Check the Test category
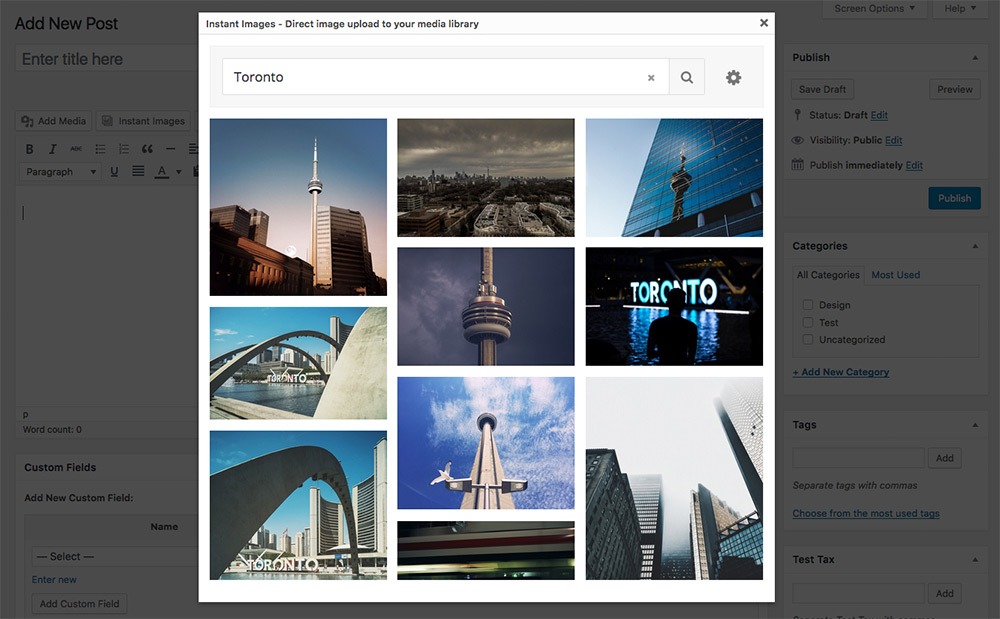This screenshot has height=619, width=1000. tap(808, 322)
